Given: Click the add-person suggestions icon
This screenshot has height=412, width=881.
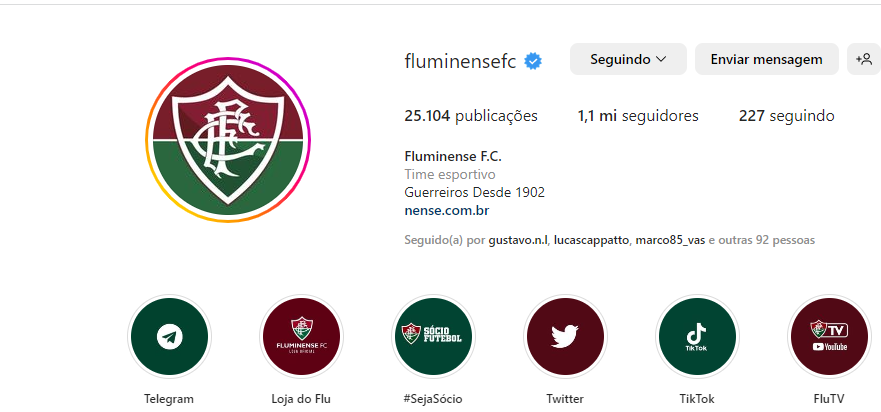Looking at the screenshot, I should [864, 59].
